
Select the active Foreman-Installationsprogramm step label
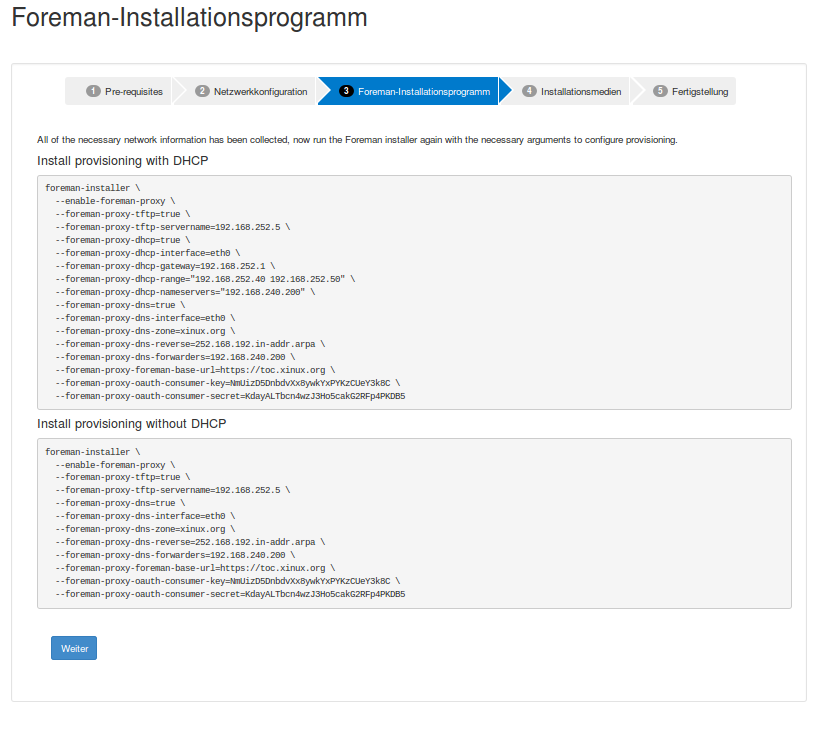(x=424, y=91)
